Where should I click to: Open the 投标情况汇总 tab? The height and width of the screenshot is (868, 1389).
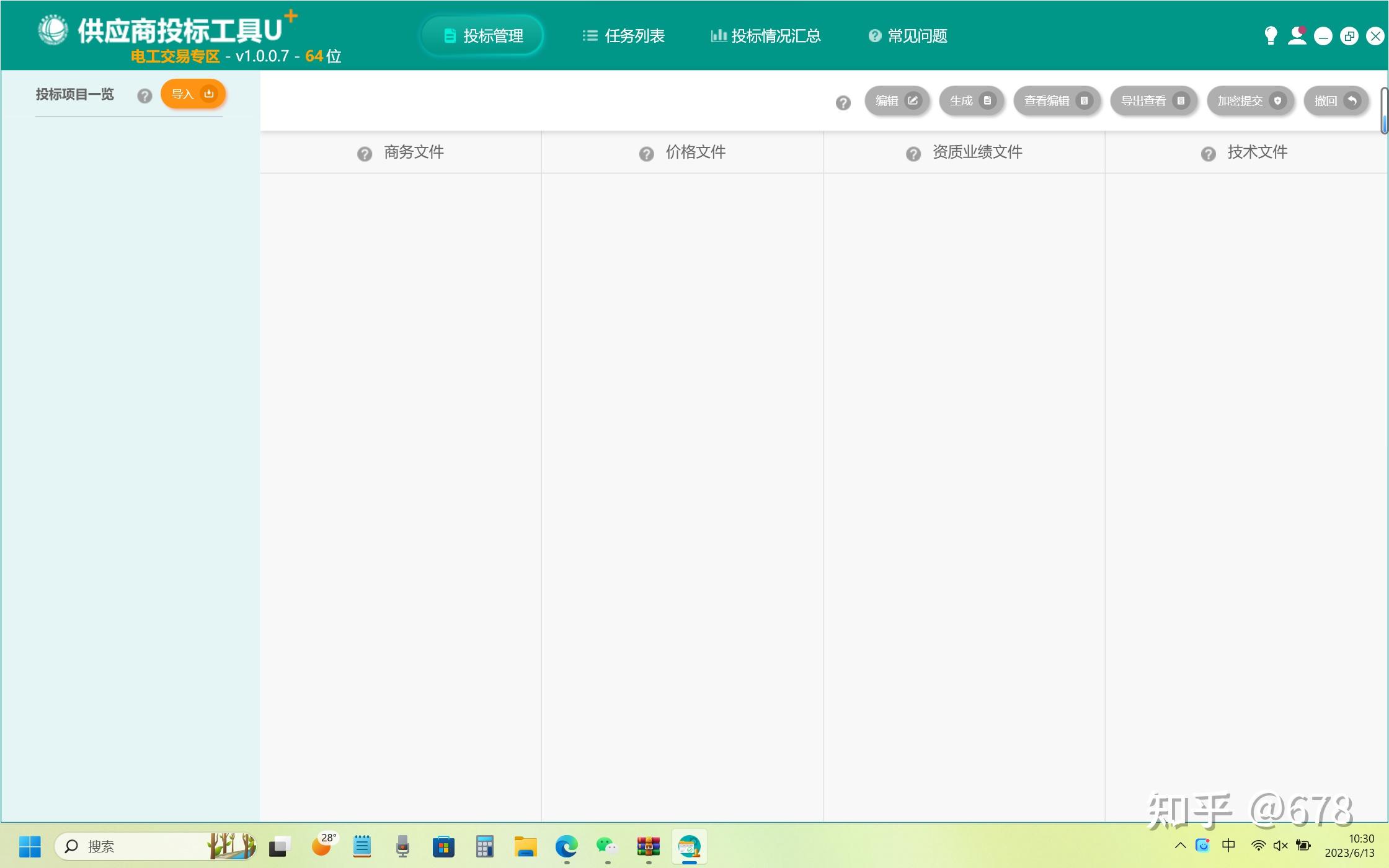coord(766,36)
